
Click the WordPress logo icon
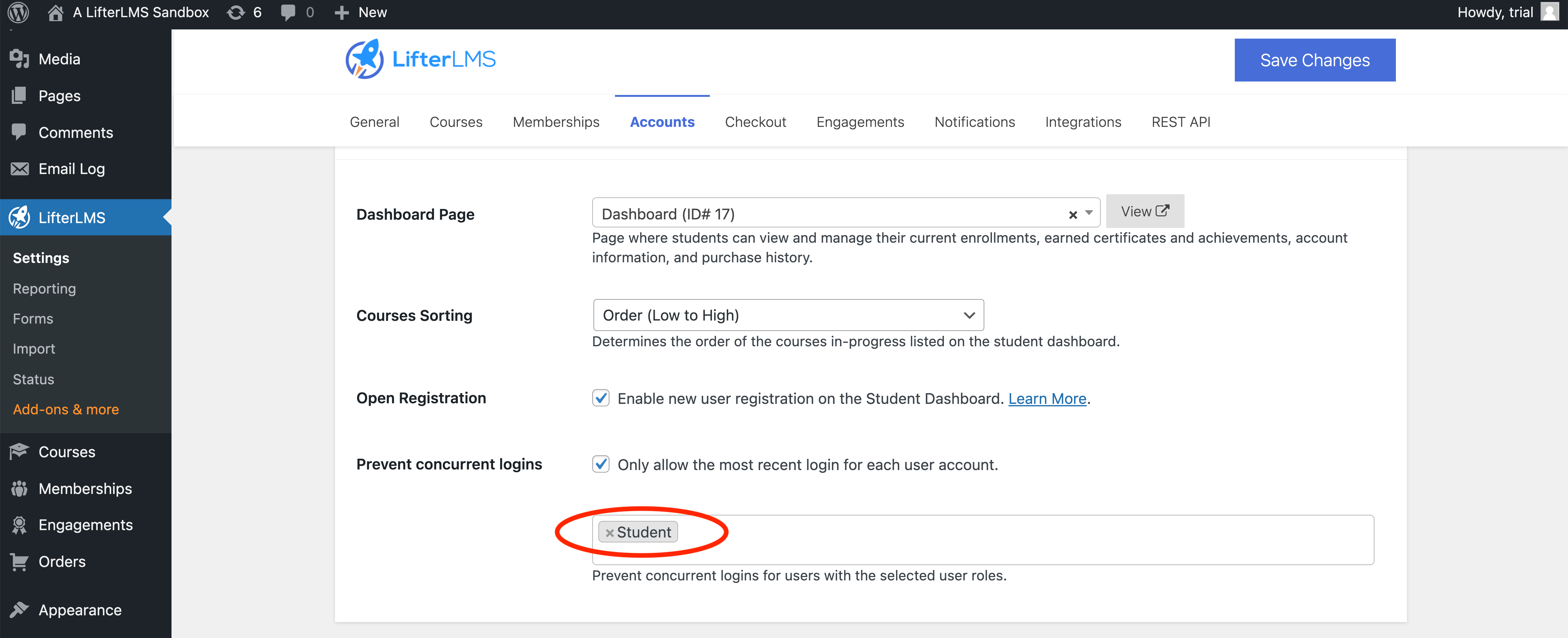point(18,12)
